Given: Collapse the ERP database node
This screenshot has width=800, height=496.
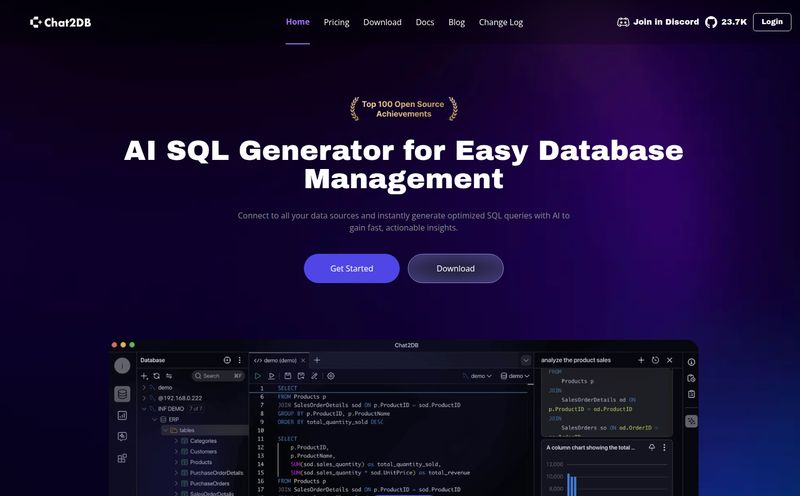Looking at the screenshot, I should point(155,419).
